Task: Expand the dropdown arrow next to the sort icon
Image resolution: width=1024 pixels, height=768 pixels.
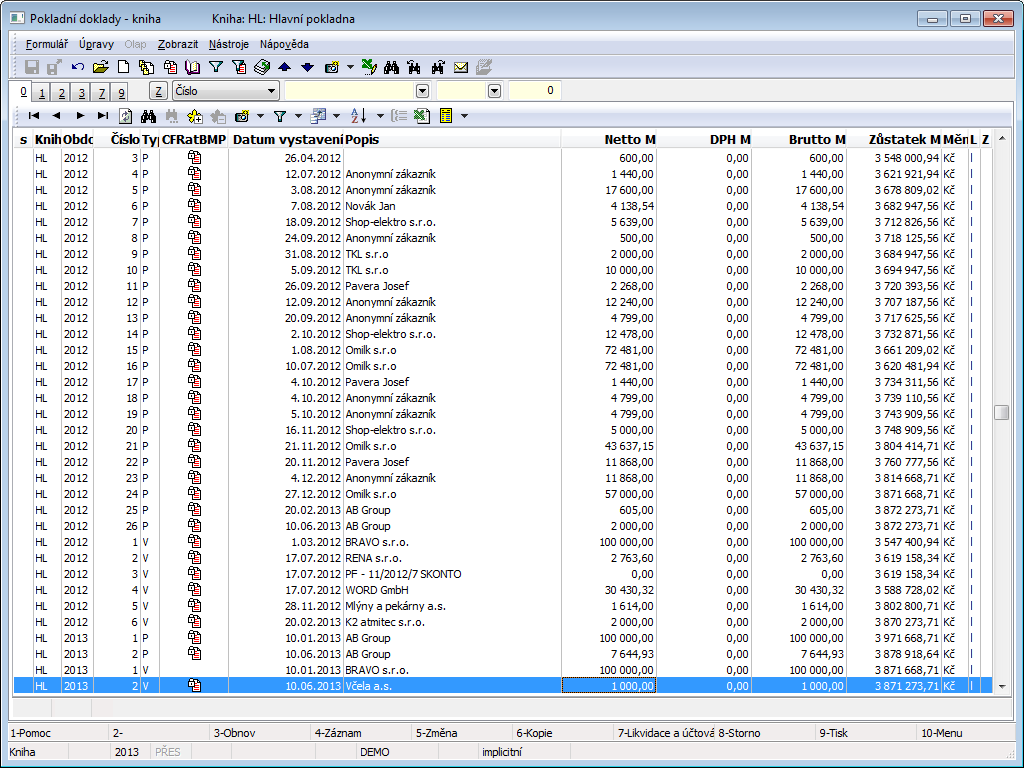Action: click(x=379, y=116)
